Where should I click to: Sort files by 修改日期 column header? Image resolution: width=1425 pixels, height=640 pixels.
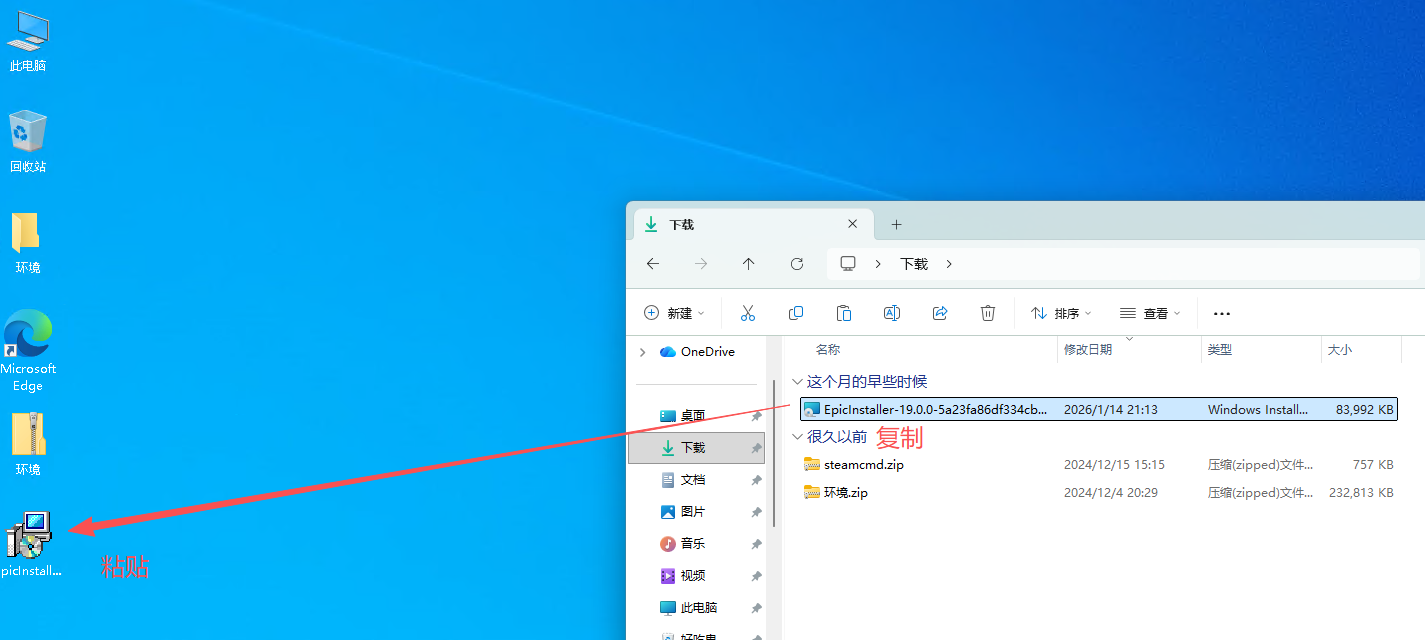(x=1088, y=350)
